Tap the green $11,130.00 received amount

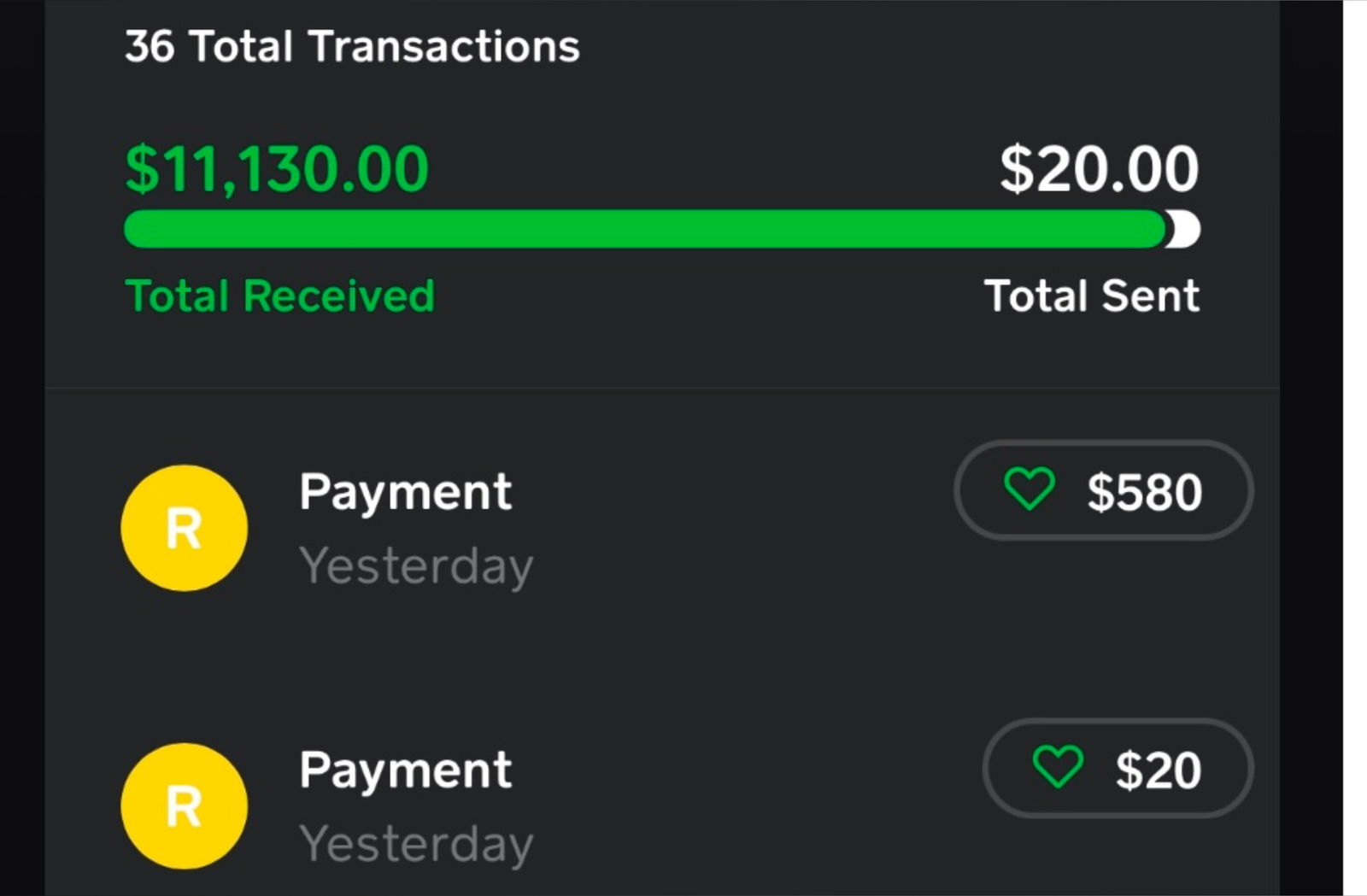pos(276,169)
